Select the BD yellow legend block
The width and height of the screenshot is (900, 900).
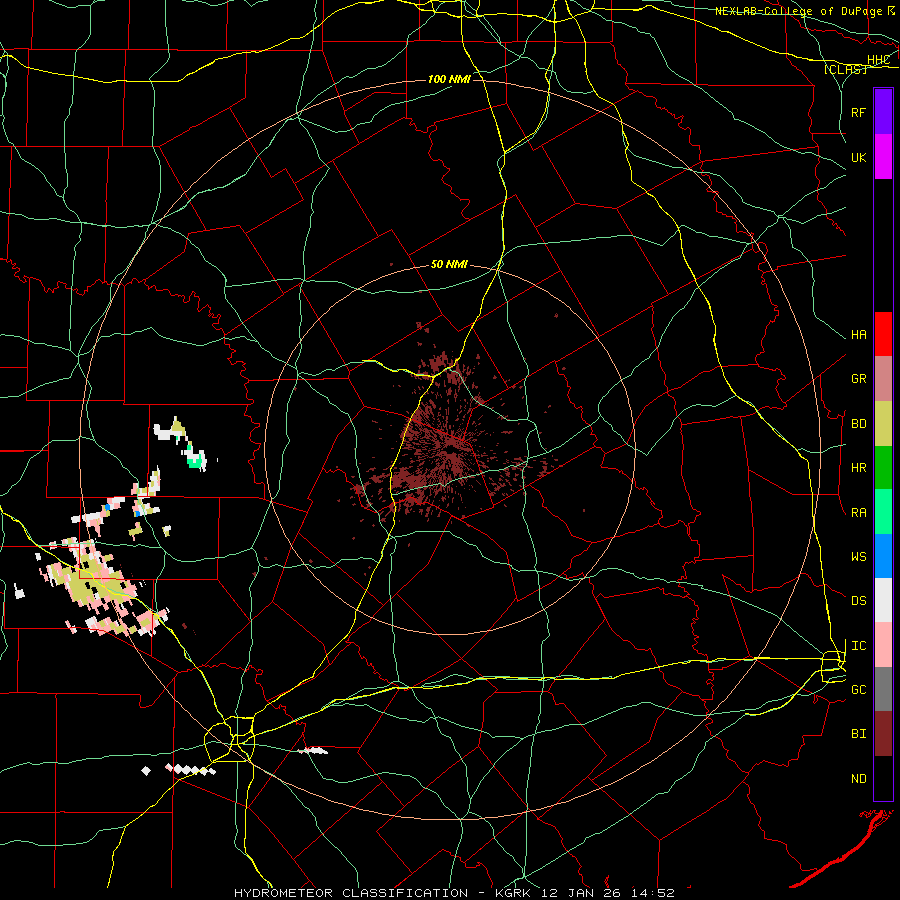coord(883,424)
